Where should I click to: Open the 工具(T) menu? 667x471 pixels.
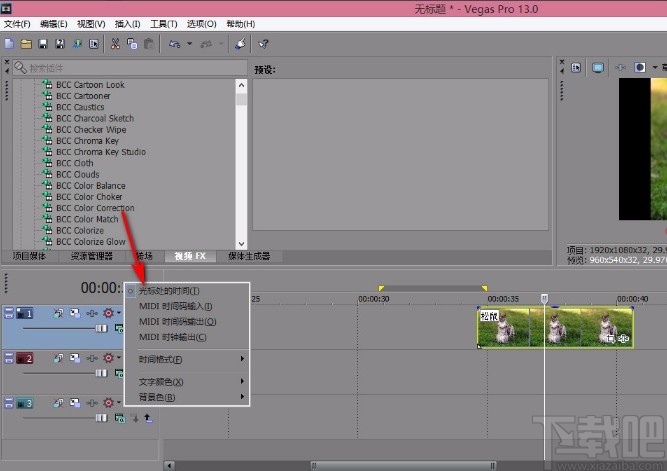coord(164,24)
